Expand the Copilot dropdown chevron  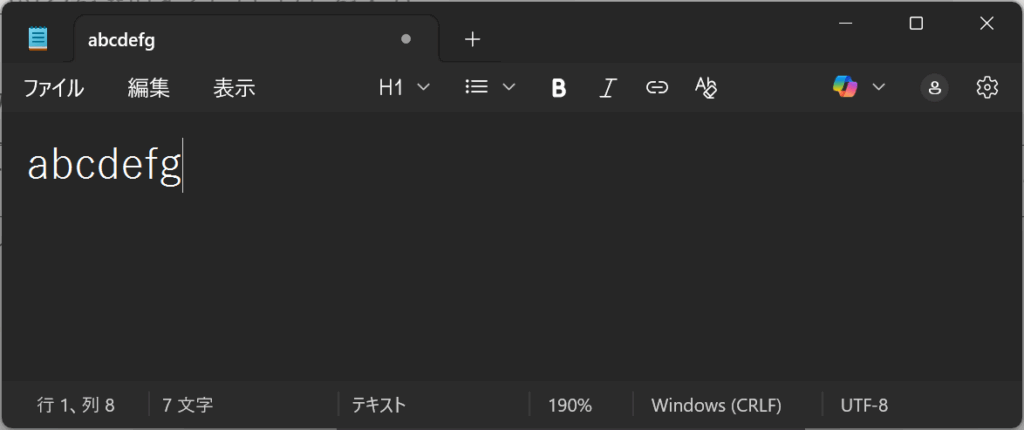point(879,87)
